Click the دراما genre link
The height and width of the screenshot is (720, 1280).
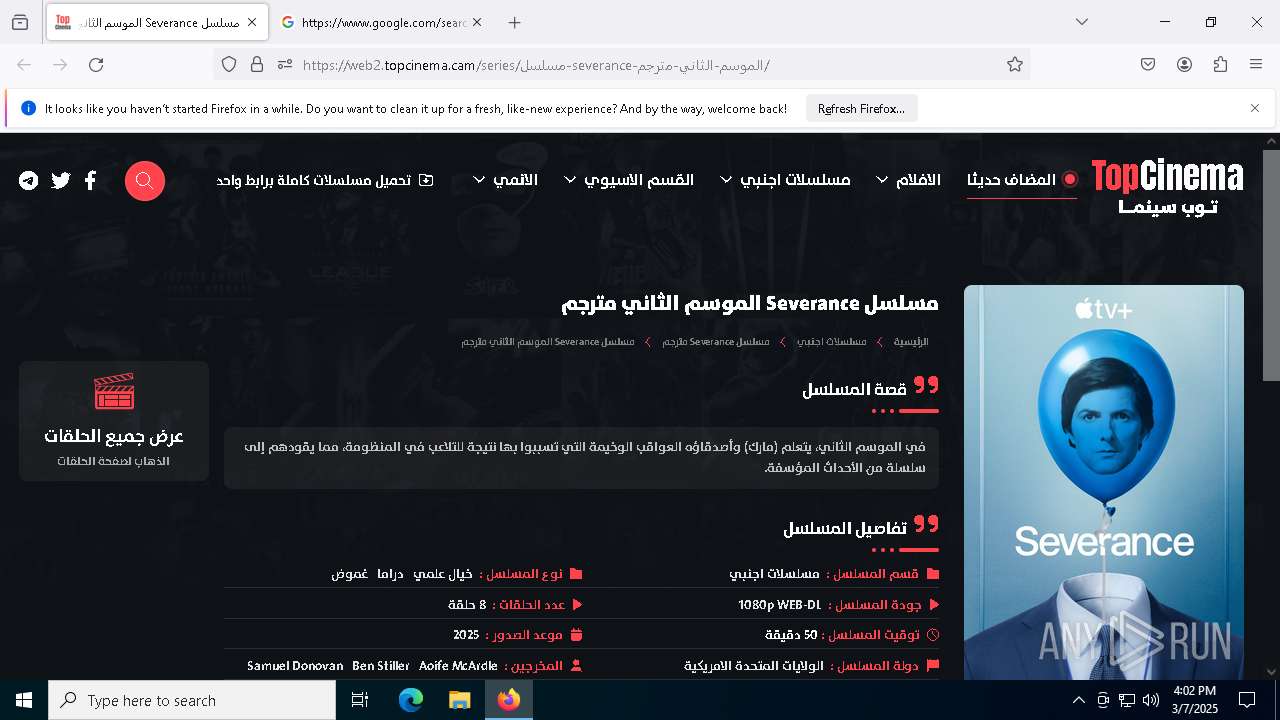390,574
